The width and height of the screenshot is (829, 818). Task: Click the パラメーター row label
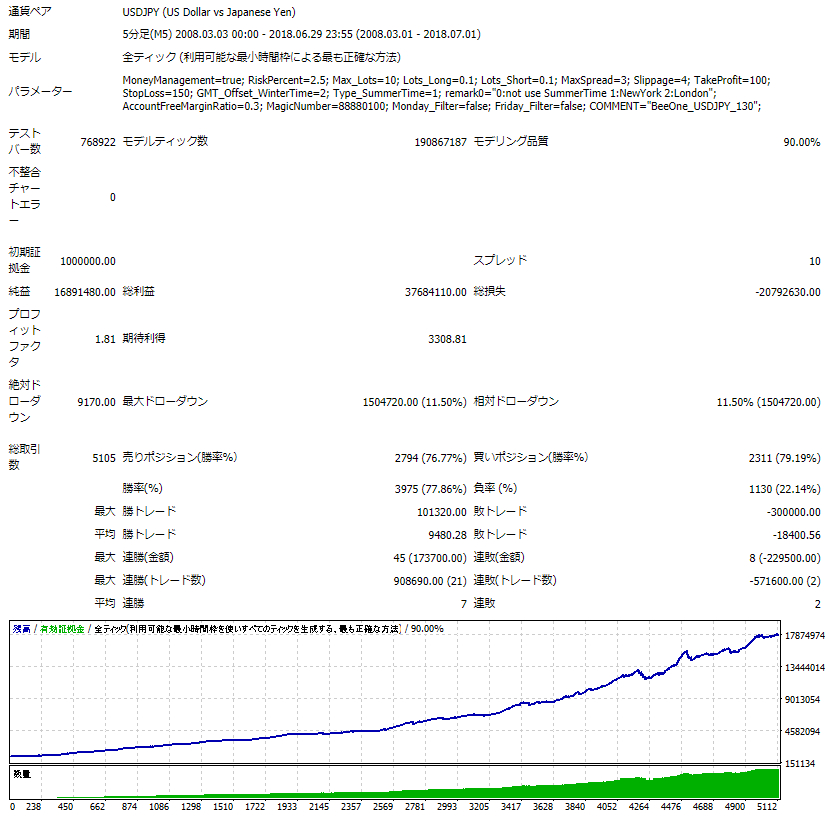click(40, 91)
